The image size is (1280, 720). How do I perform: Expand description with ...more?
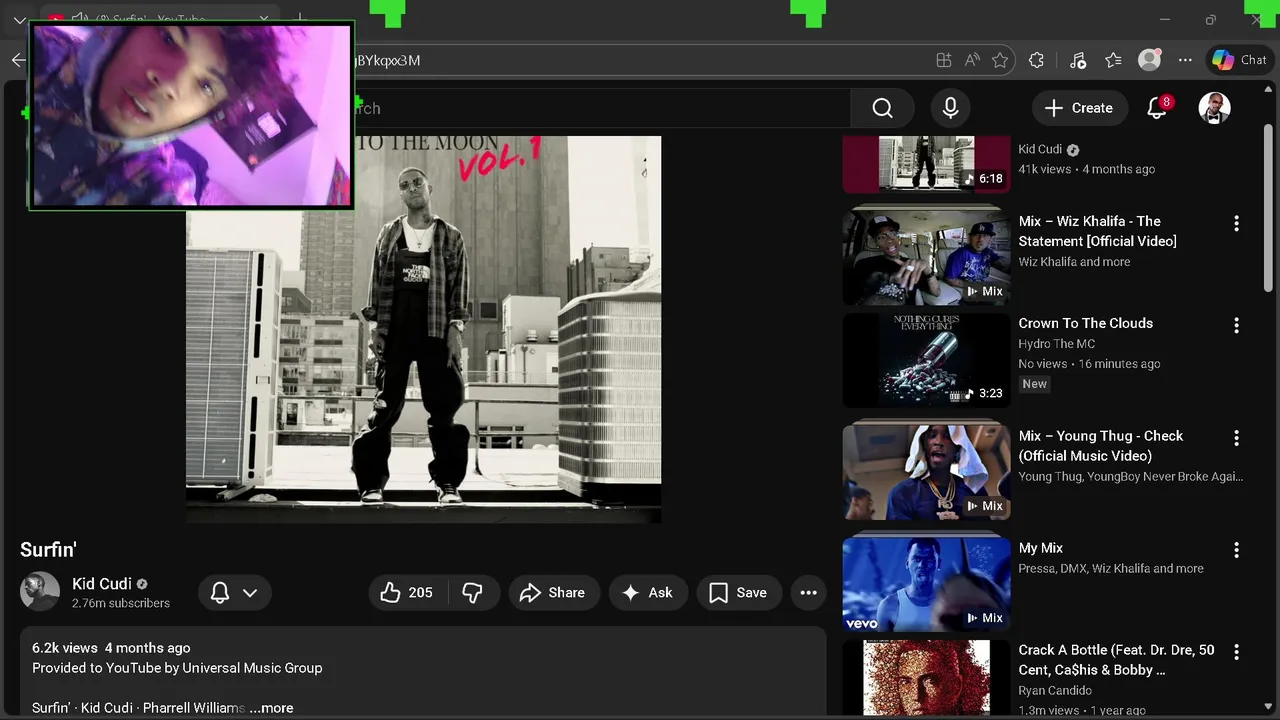click(x=272, y=708)
